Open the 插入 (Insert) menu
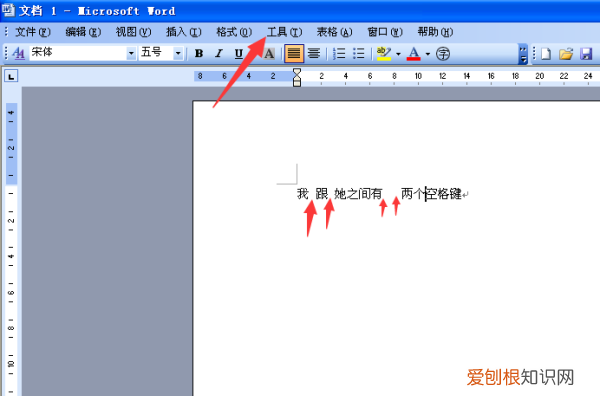Screen dimensions: 600x396 [x=183, y=32]
